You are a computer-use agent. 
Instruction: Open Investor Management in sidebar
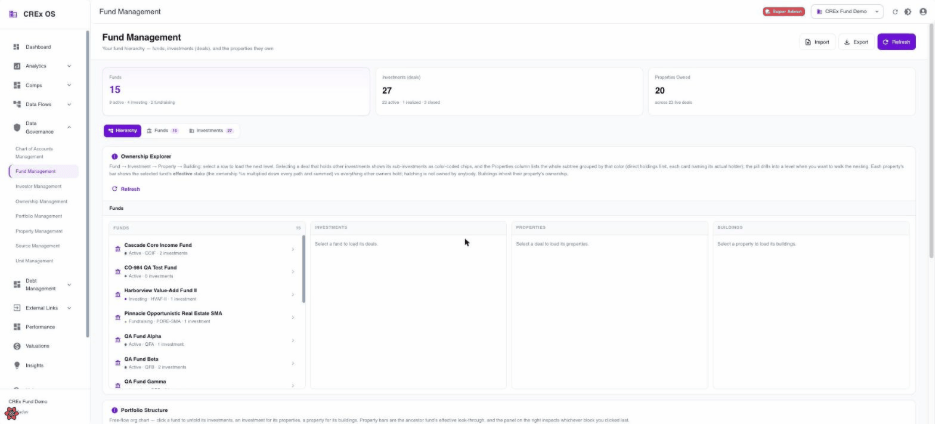pyautogui.click(x=38, y=186)
